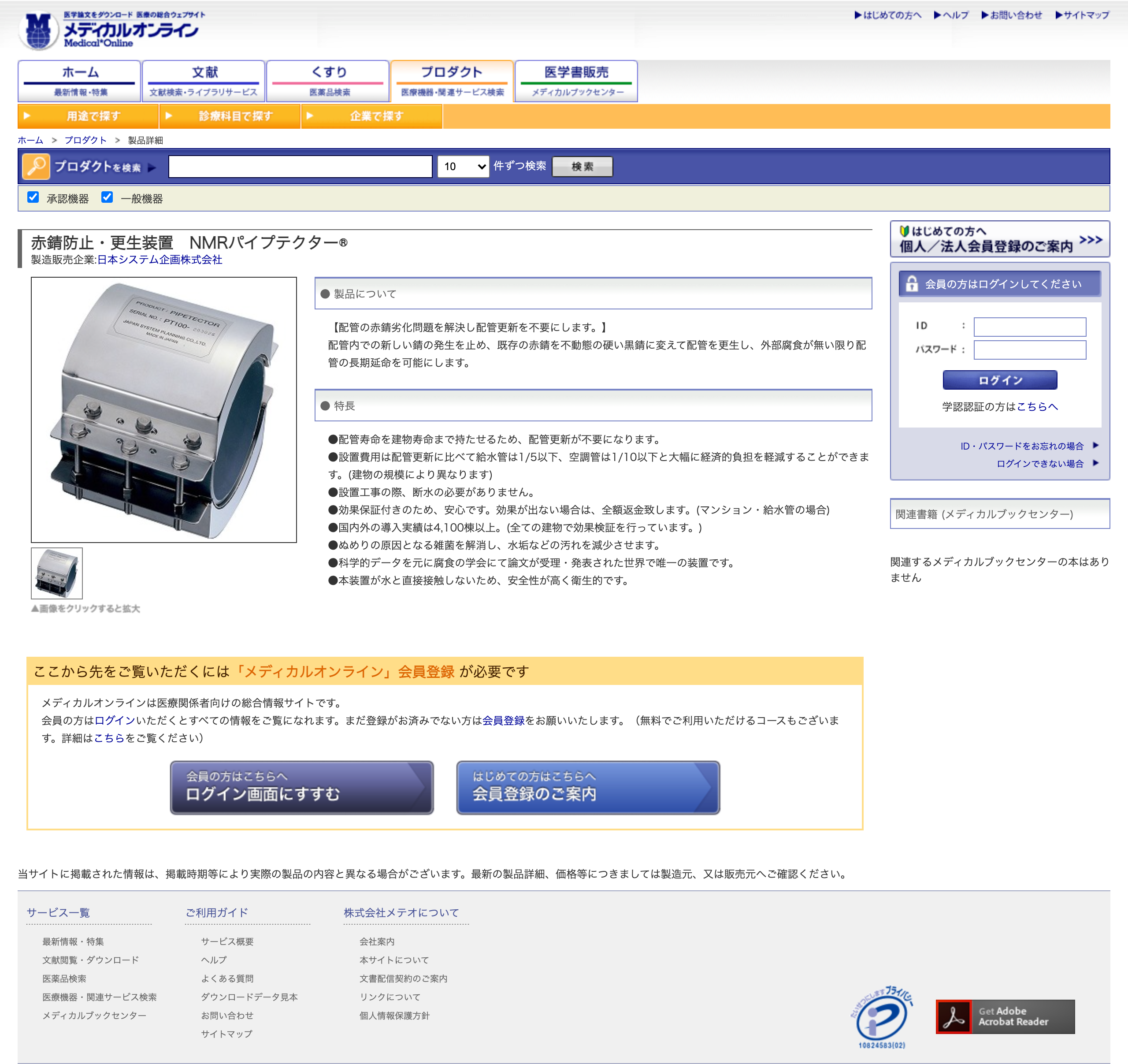The image size is (1128, 1064).
Task: Open footer link リンクについて
Action: pos(390,997)
